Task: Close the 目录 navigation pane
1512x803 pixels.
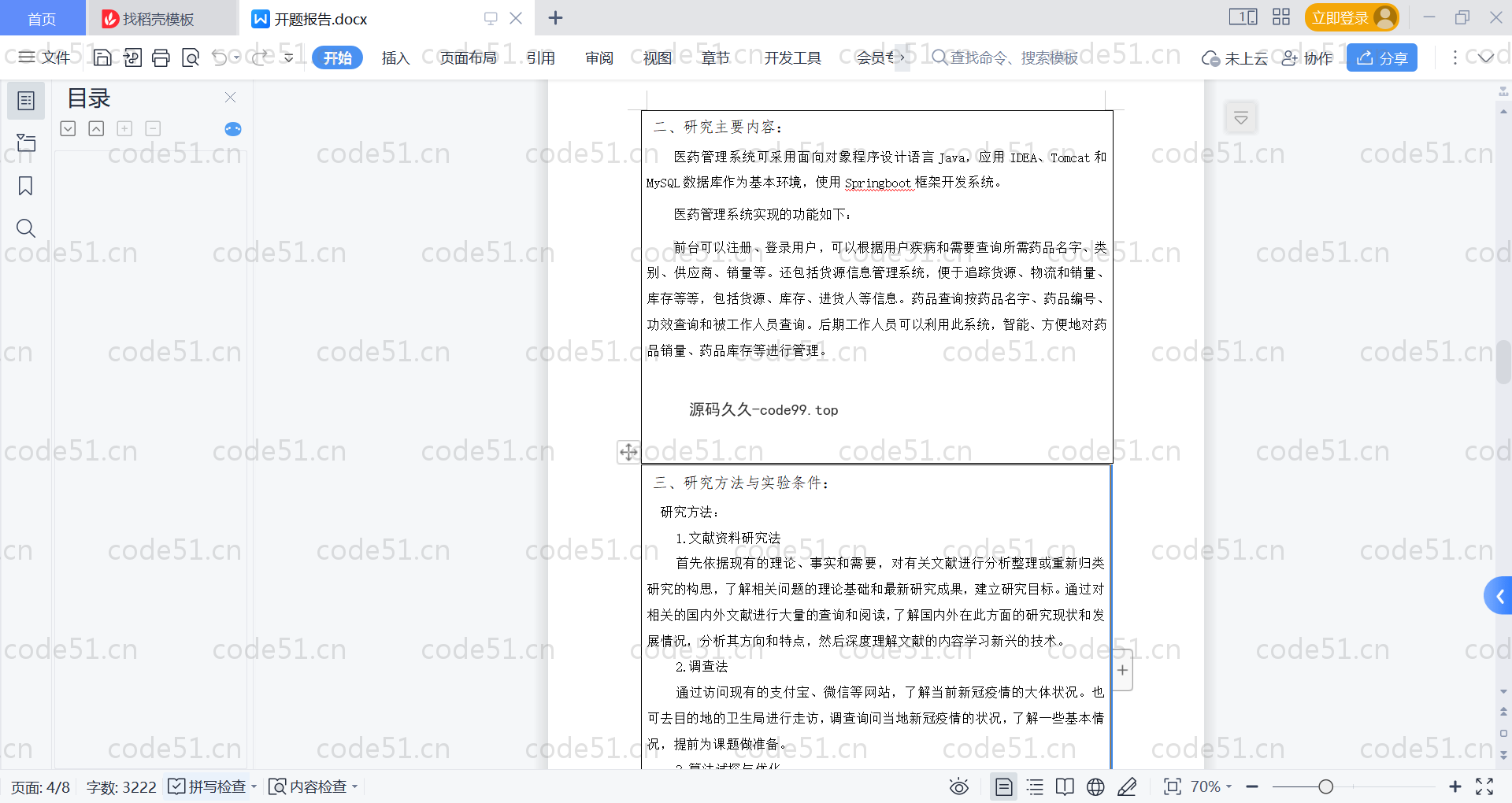Action: (230, 98)
